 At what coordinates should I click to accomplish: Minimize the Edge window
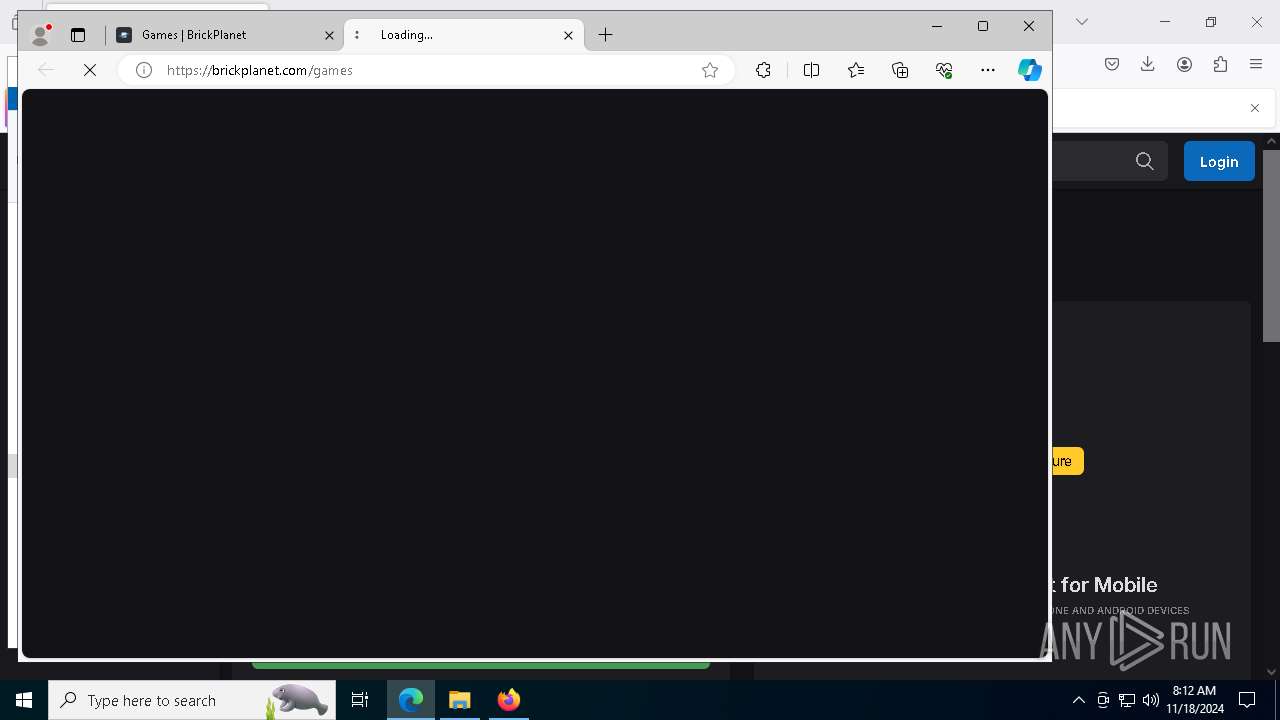click(937, 26)
